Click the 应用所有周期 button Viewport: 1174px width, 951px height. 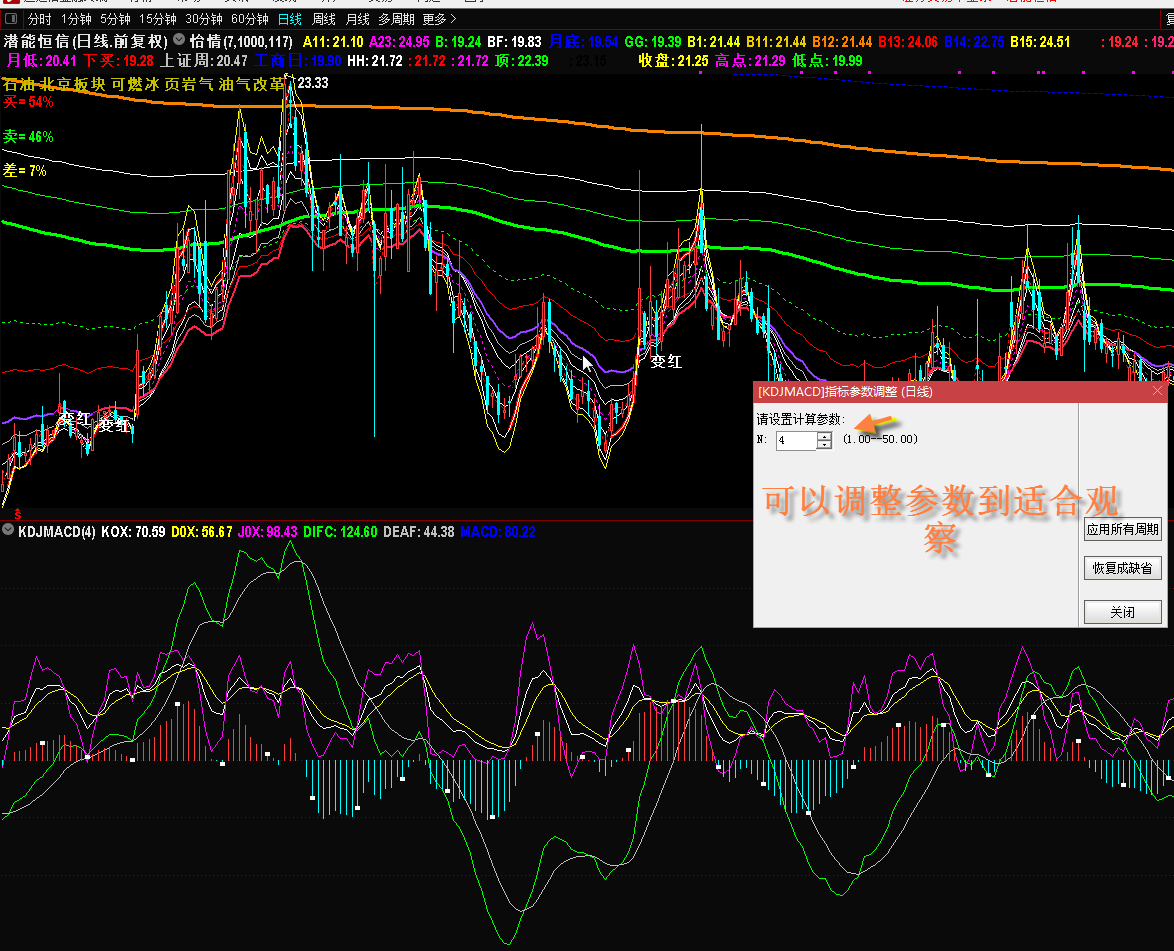1122,529
